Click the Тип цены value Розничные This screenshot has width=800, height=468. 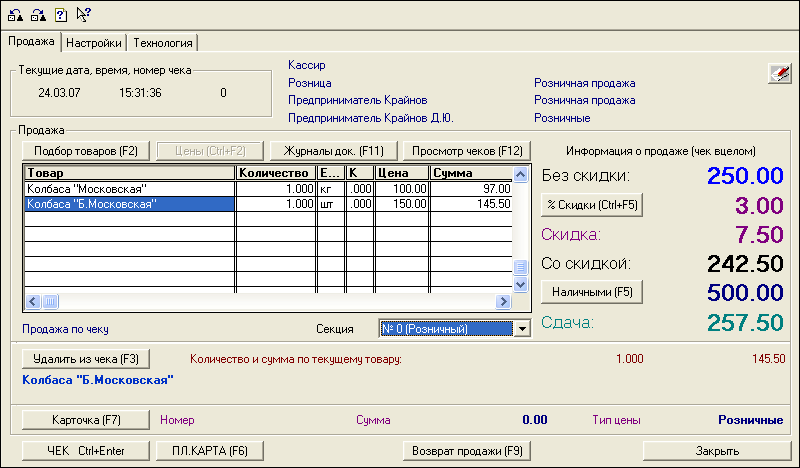(x=751, y=420)
